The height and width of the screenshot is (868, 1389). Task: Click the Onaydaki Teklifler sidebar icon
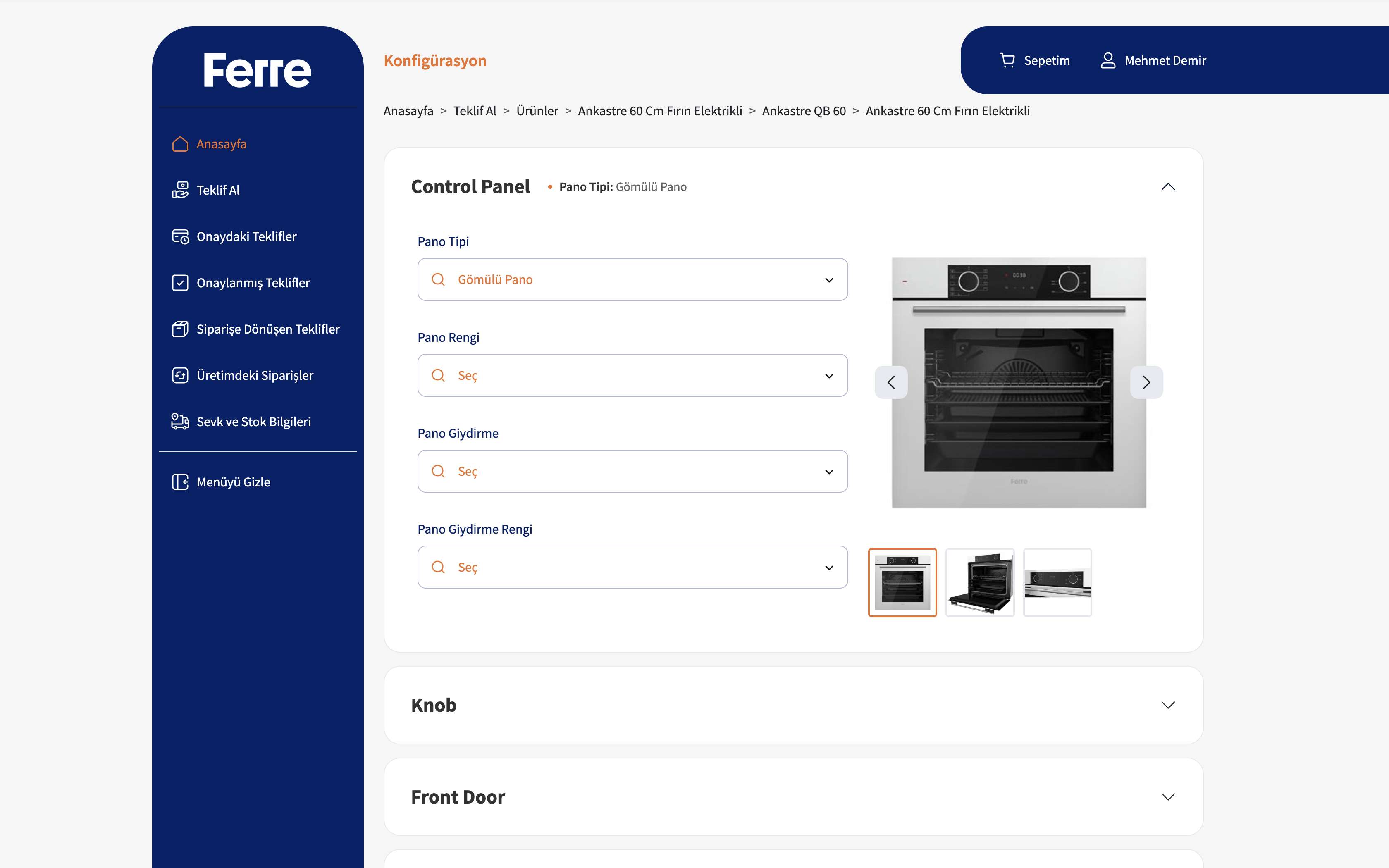pyautogui.click(x=180, y=236)
